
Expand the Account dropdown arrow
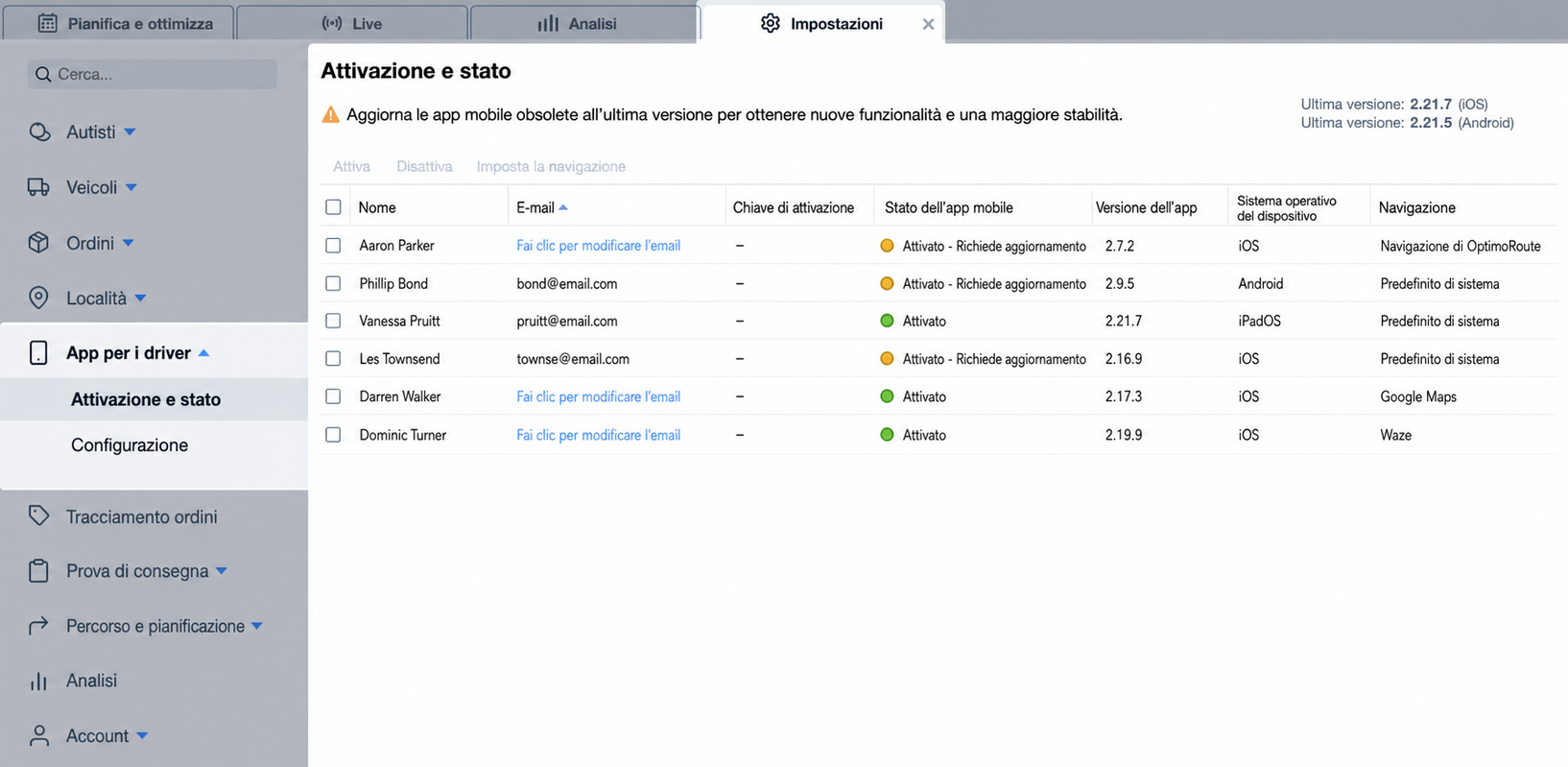(x=142, y=736)
